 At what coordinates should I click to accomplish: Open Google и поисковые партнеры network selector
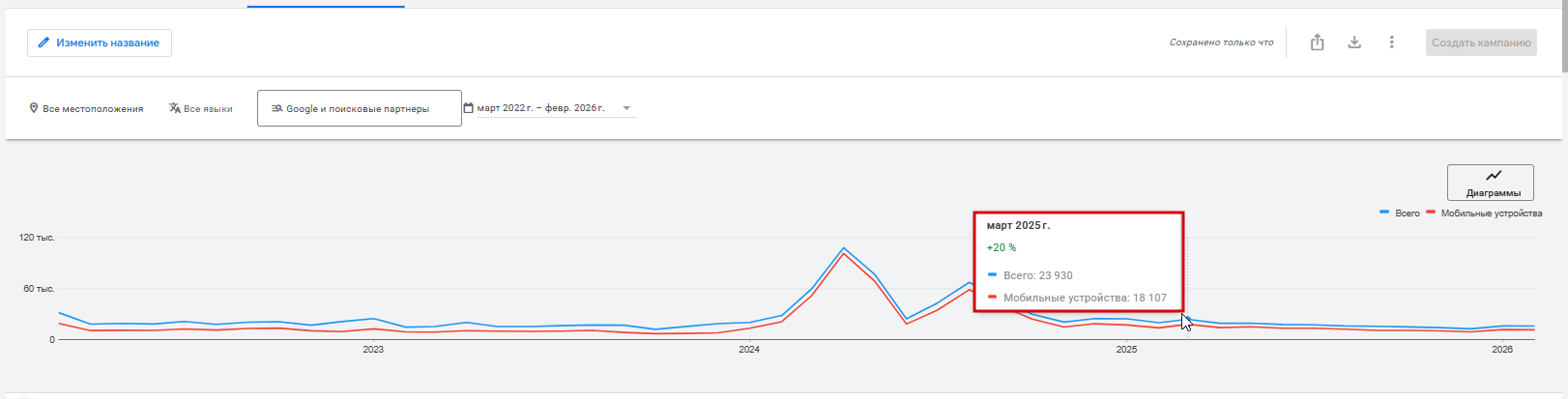pyautogui.click(x=359, y=108)
